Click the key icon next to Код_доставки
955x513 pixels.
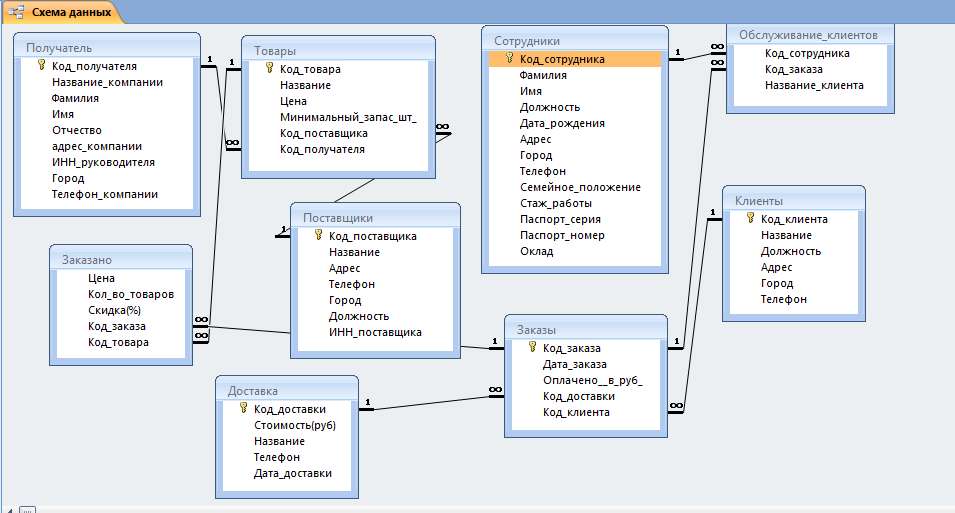pos(243,409)
